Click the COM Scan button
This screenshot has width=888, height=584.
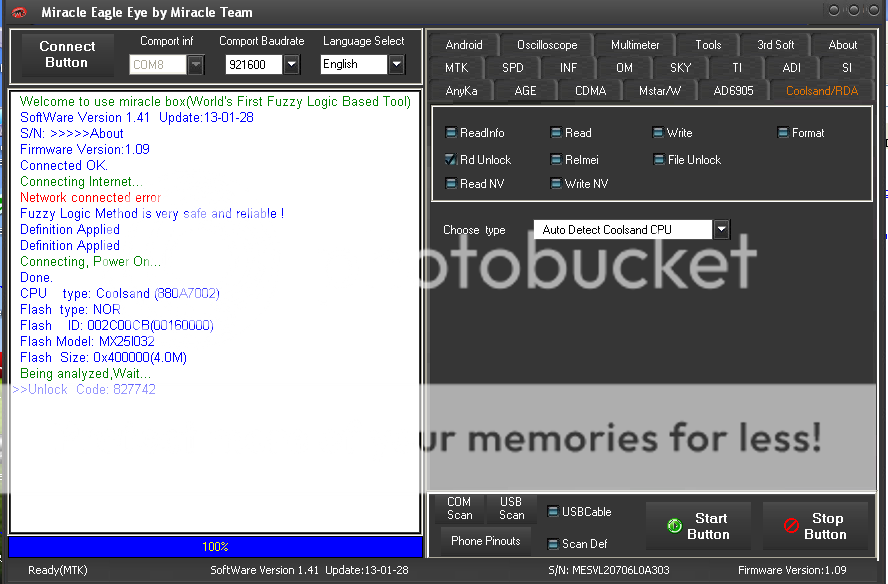459,508
